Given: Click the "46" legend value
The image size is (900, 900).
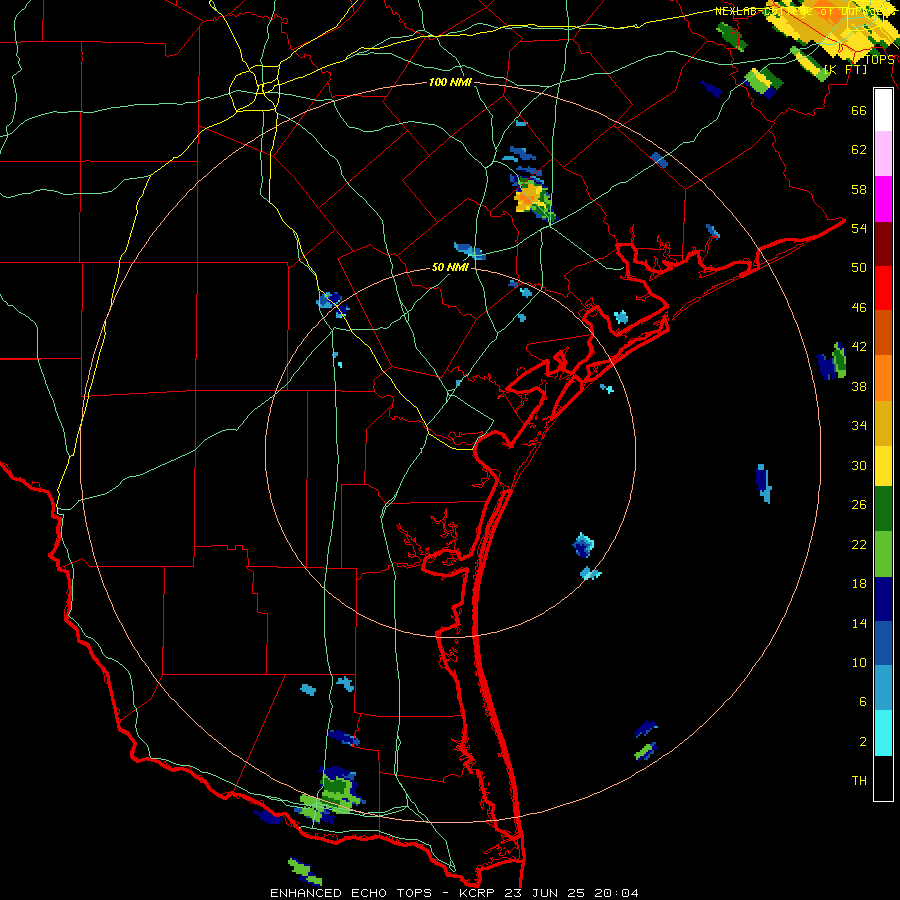Looking at the screenshot, I should click(x=859, y=307).
